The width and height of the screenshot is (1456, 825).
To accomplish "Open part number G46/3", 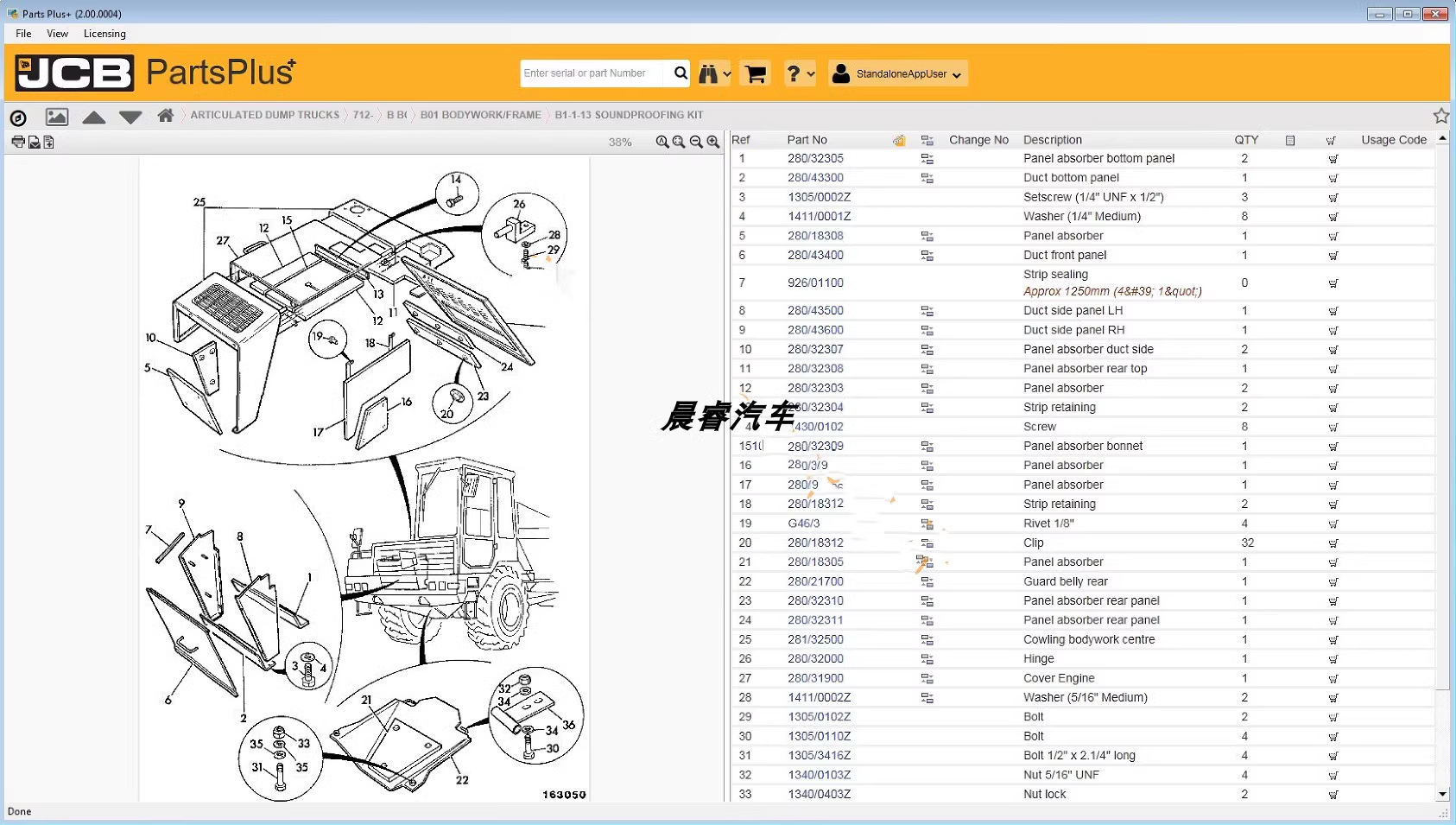I will tap(803, 524).
